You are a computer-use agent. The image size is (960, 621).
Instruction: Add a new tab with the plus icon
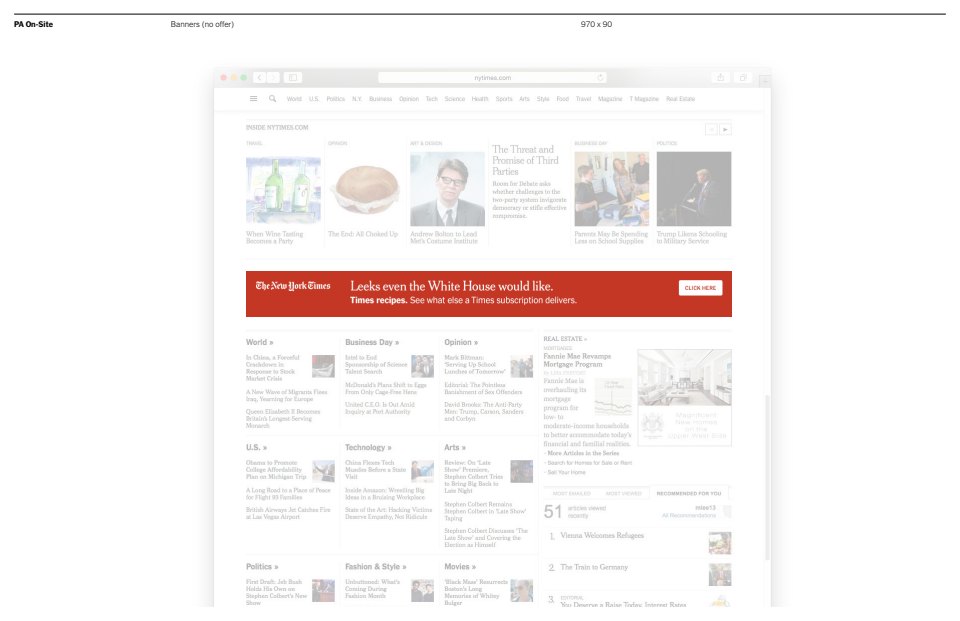(764, 80)
